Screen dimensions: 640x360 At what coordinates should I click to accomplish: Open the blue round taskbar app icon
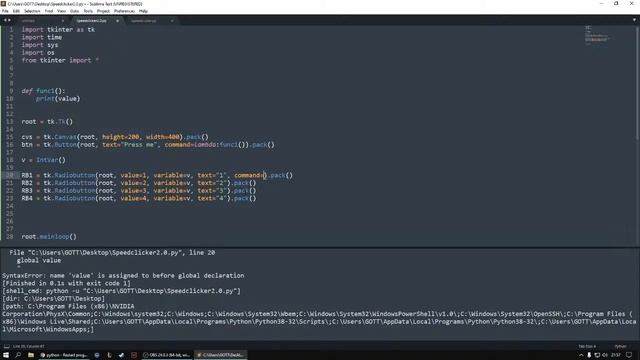click(x=97, y=355)
